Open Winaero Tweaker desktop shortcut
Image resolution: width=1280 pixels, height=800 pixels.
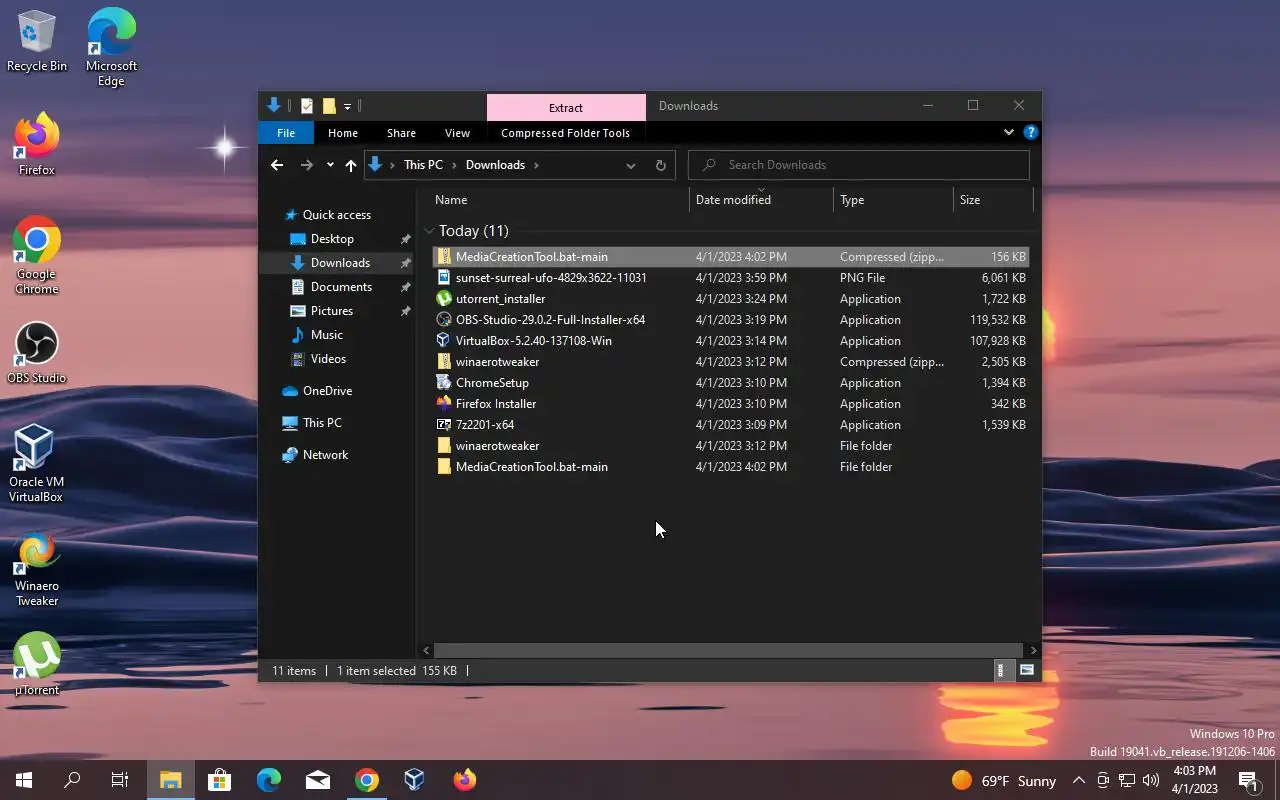37,568
